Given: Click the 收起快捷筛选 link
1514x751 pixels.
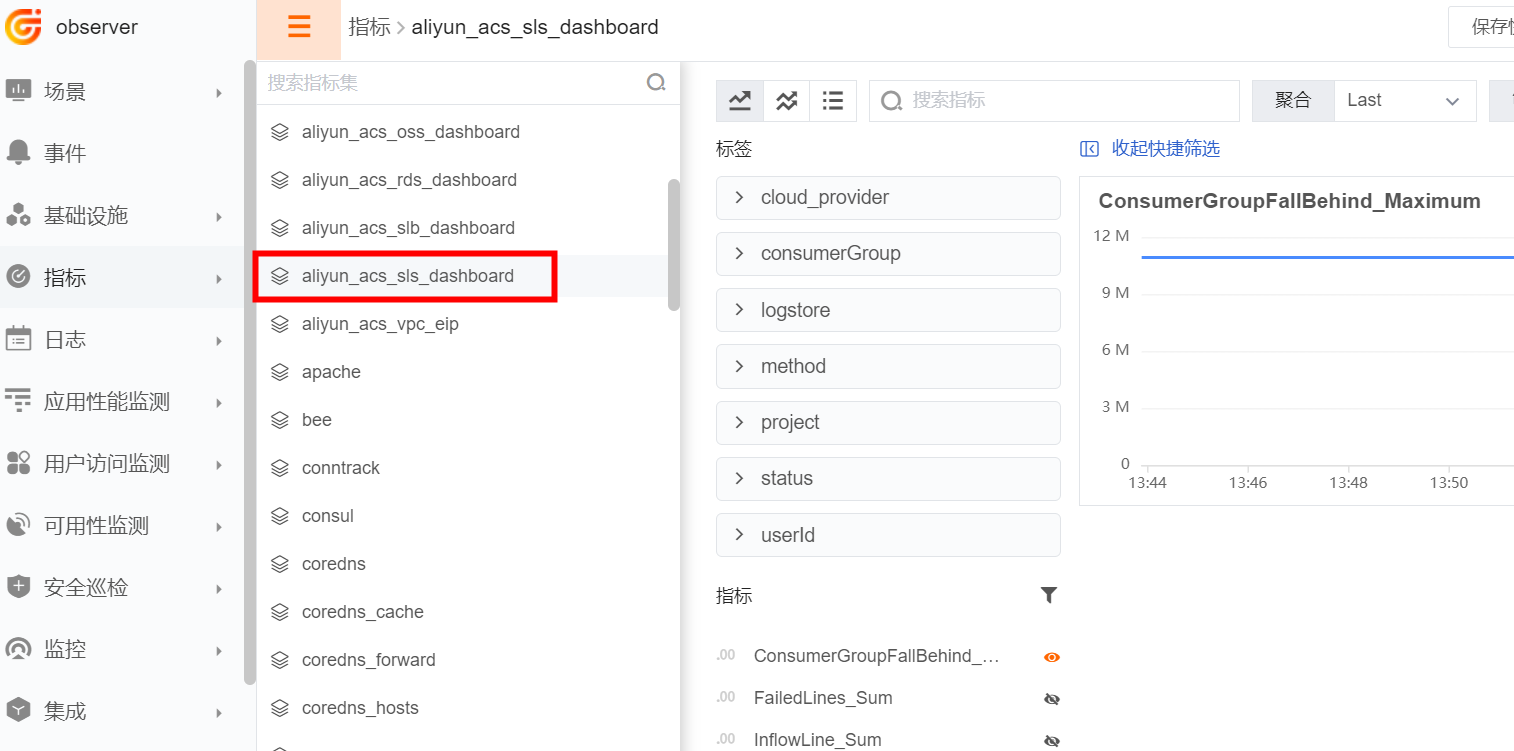Looking at the screenshot, I should click(x=1166, y=149).
